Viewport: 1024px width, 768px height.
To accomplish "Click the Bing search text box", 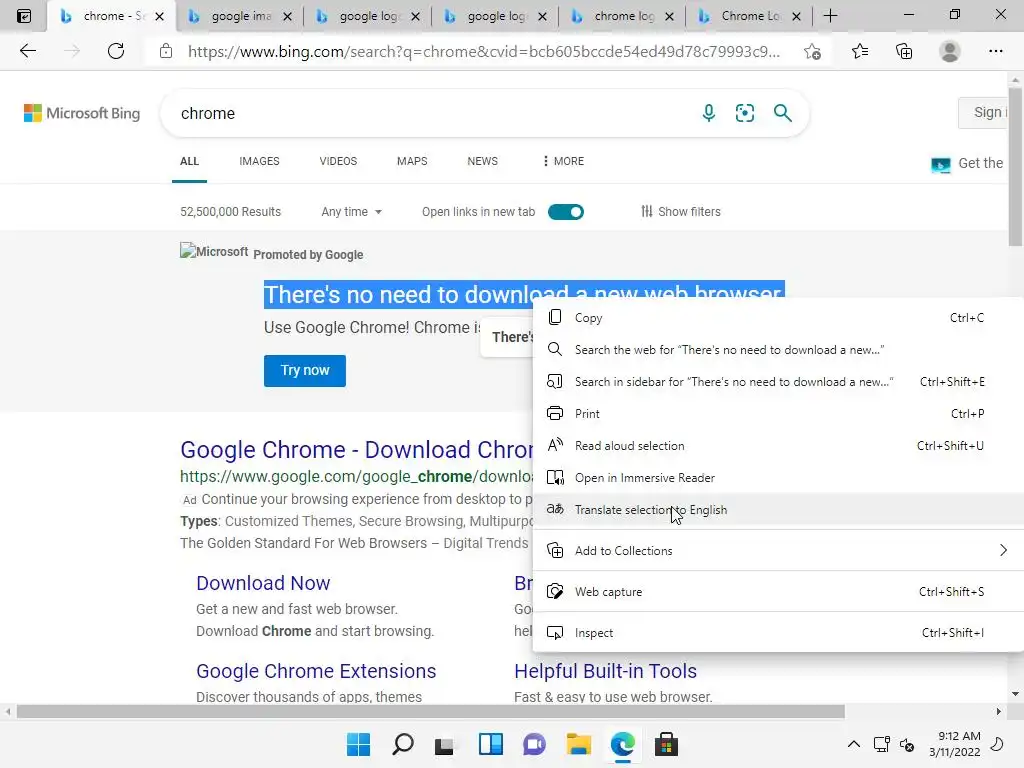I will [x=431, y=113].
